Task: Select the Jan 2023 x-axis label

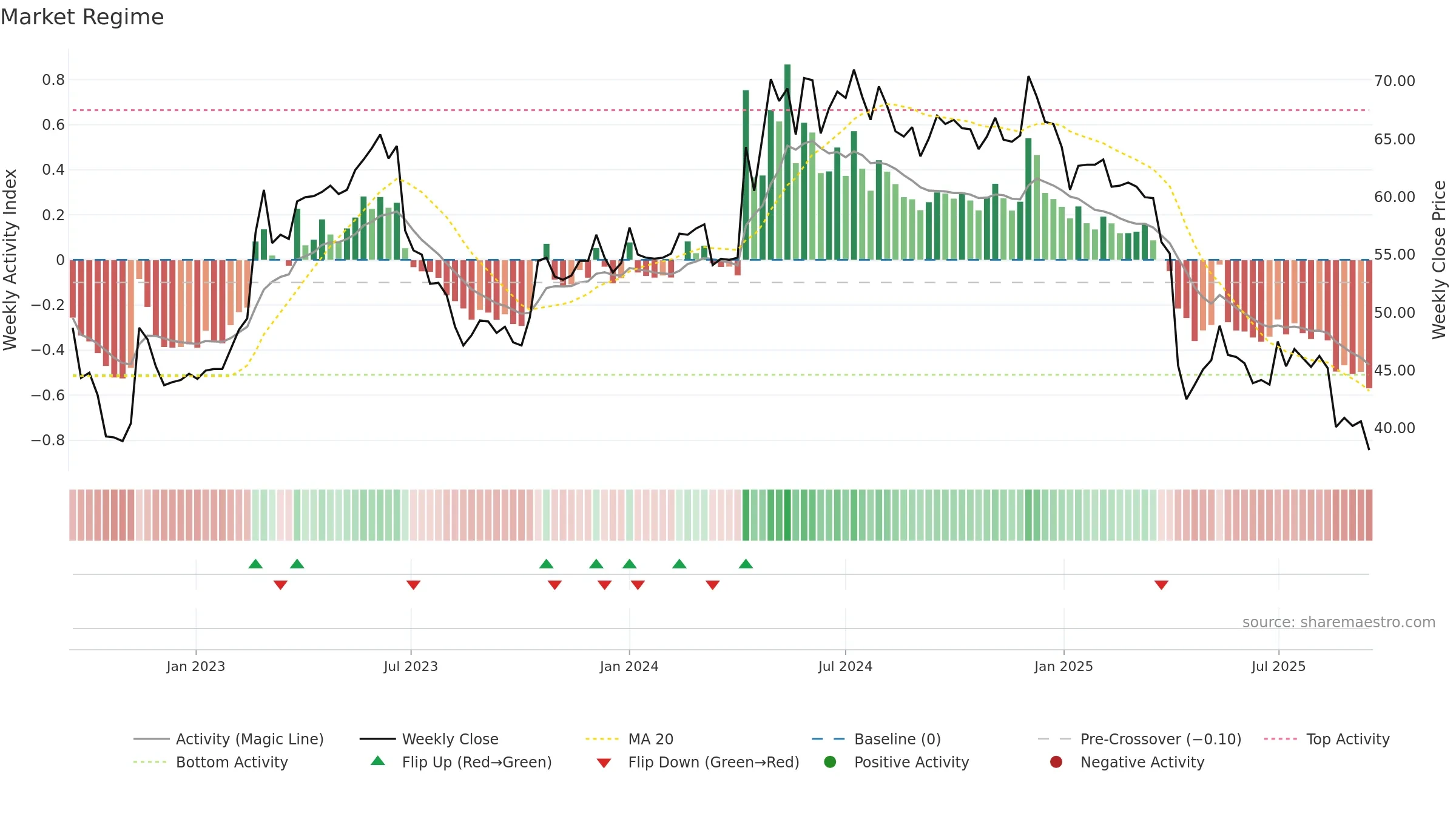Action: (196, 666)
